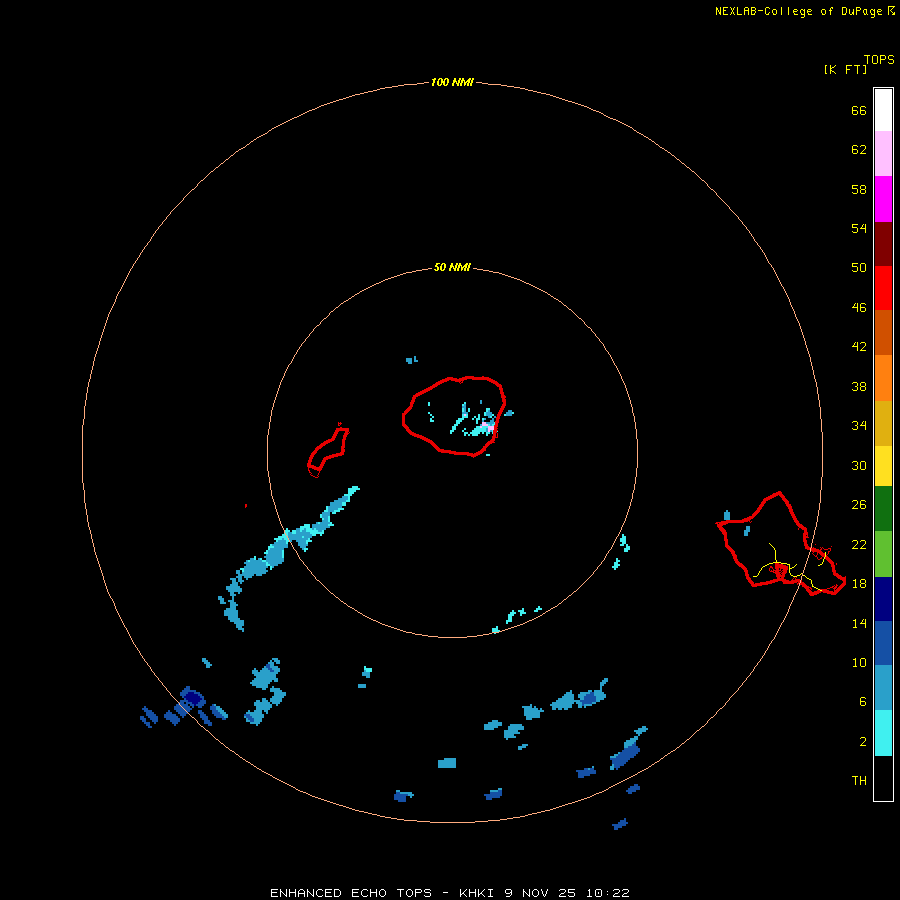
Task: Click the '50 NMI' range ring label
Action: pyautogui.click(x=452, y=267)
